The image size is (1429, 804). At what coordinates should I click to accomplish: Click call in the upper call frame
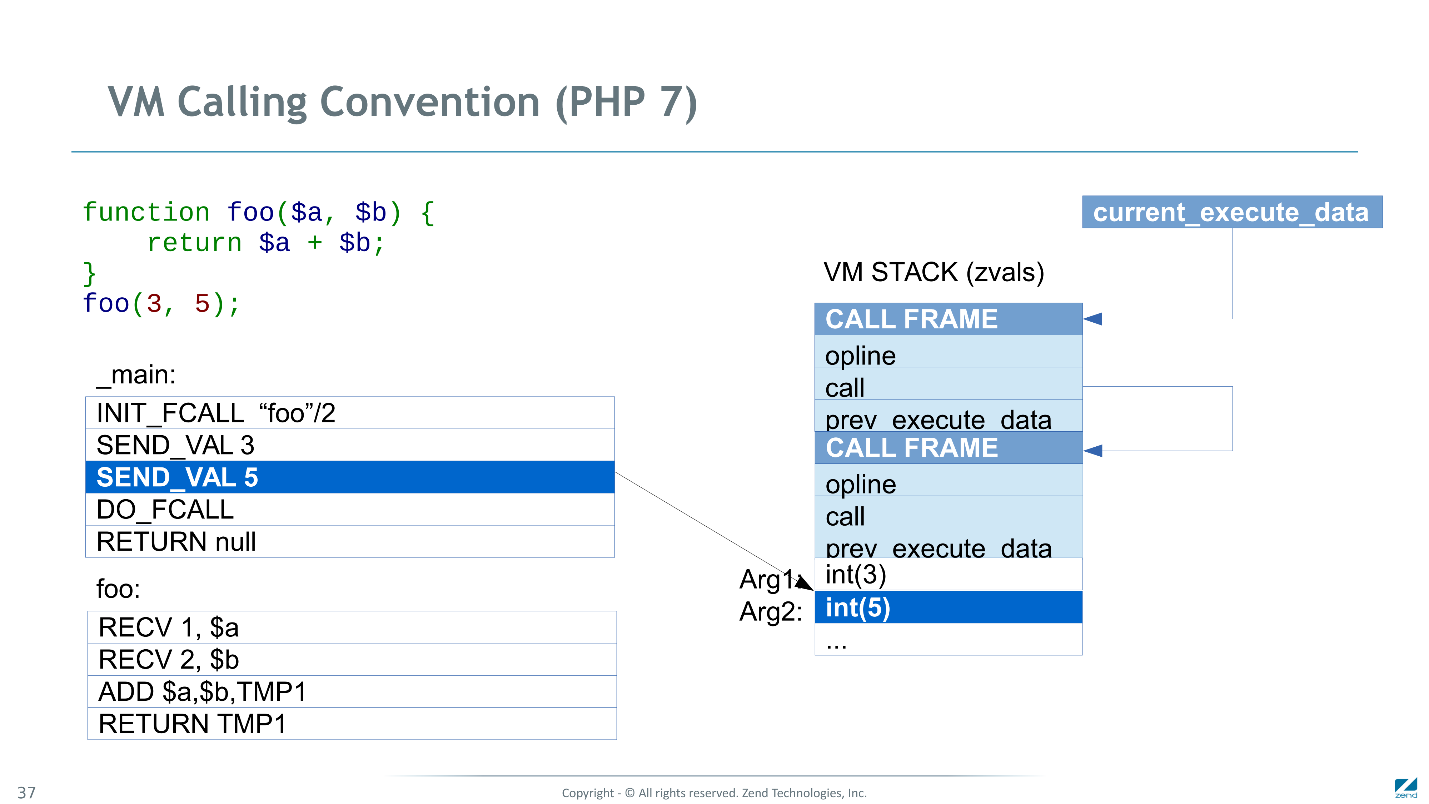click(x=948, y=386)
